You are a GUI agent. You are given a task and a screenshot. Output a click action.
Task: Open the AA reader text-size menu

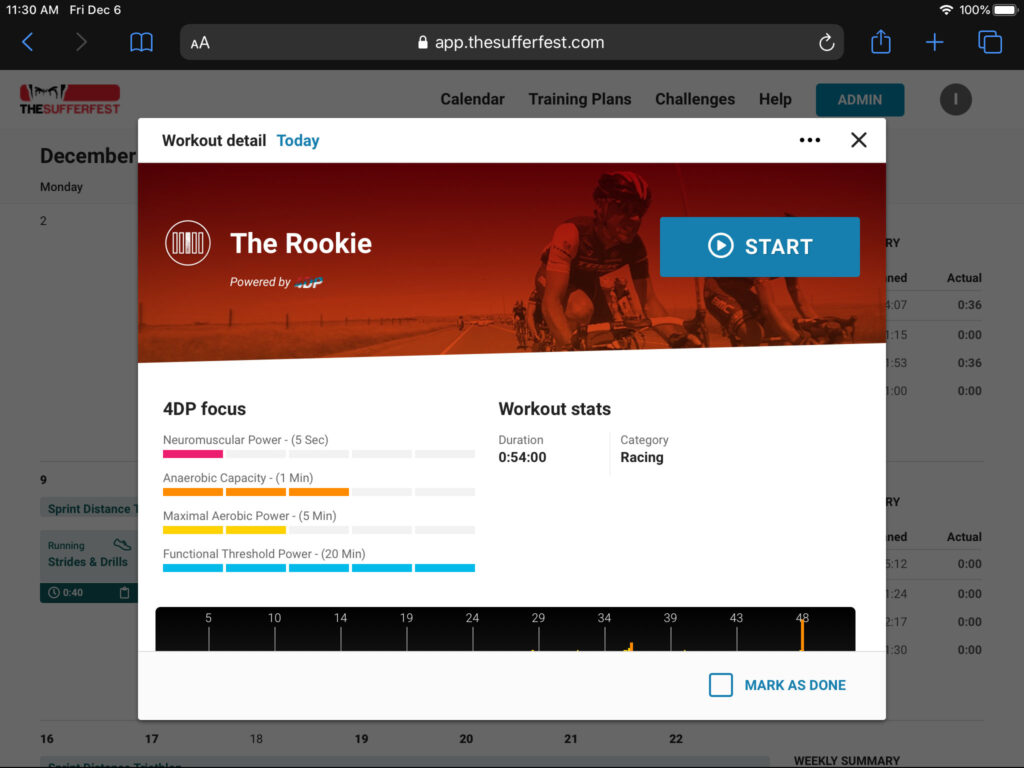(x=200, y=43)
